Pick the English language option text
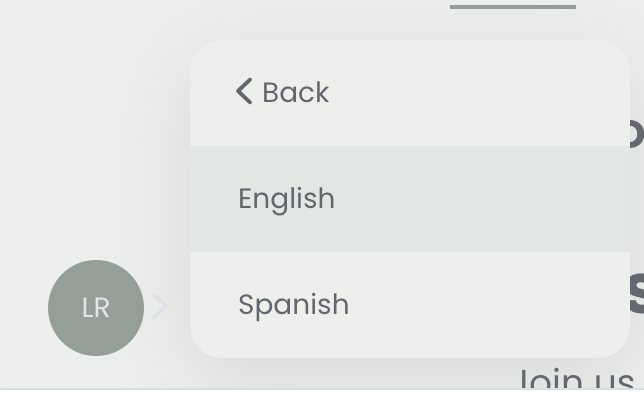This screenshot has height=394, width=644. (286, 199)
